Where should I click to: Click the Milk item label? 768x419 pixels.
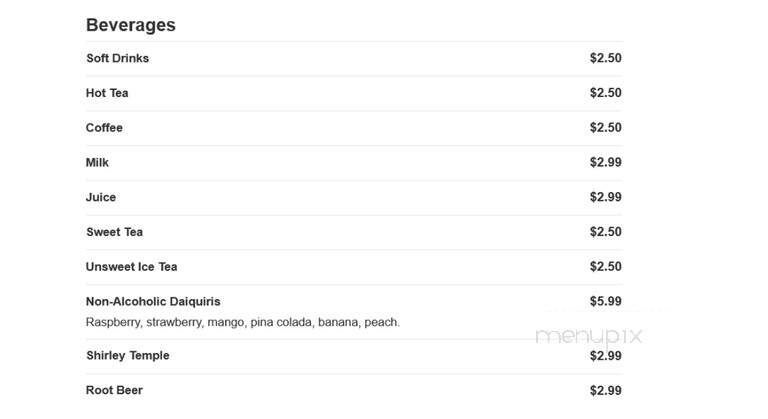pos(97,163)
